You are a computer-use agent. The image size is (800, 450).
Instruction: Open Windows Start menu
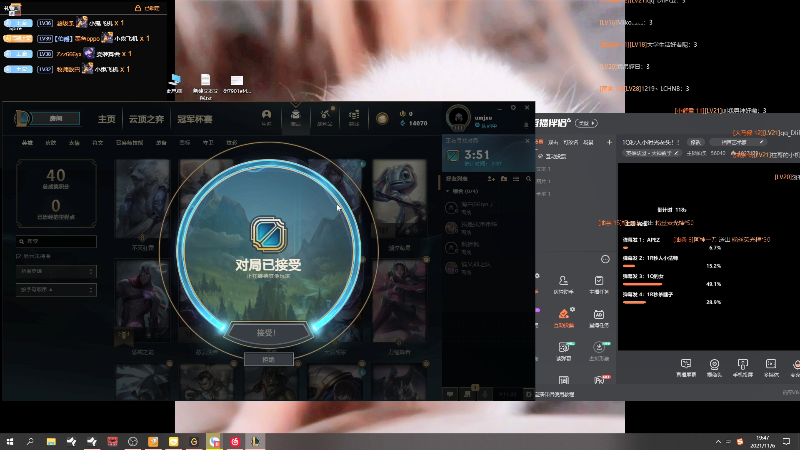click(x=9, y=441)
